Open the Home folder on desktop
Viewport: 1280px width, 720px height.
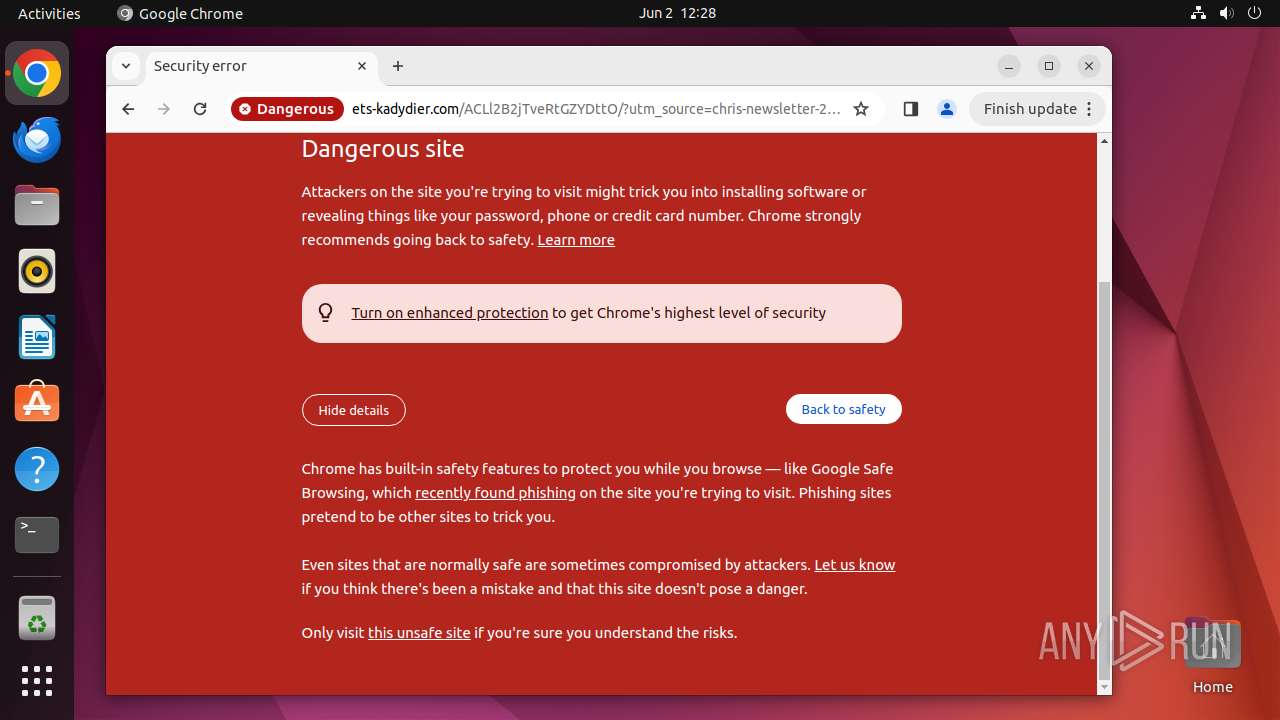point(1212,656)
